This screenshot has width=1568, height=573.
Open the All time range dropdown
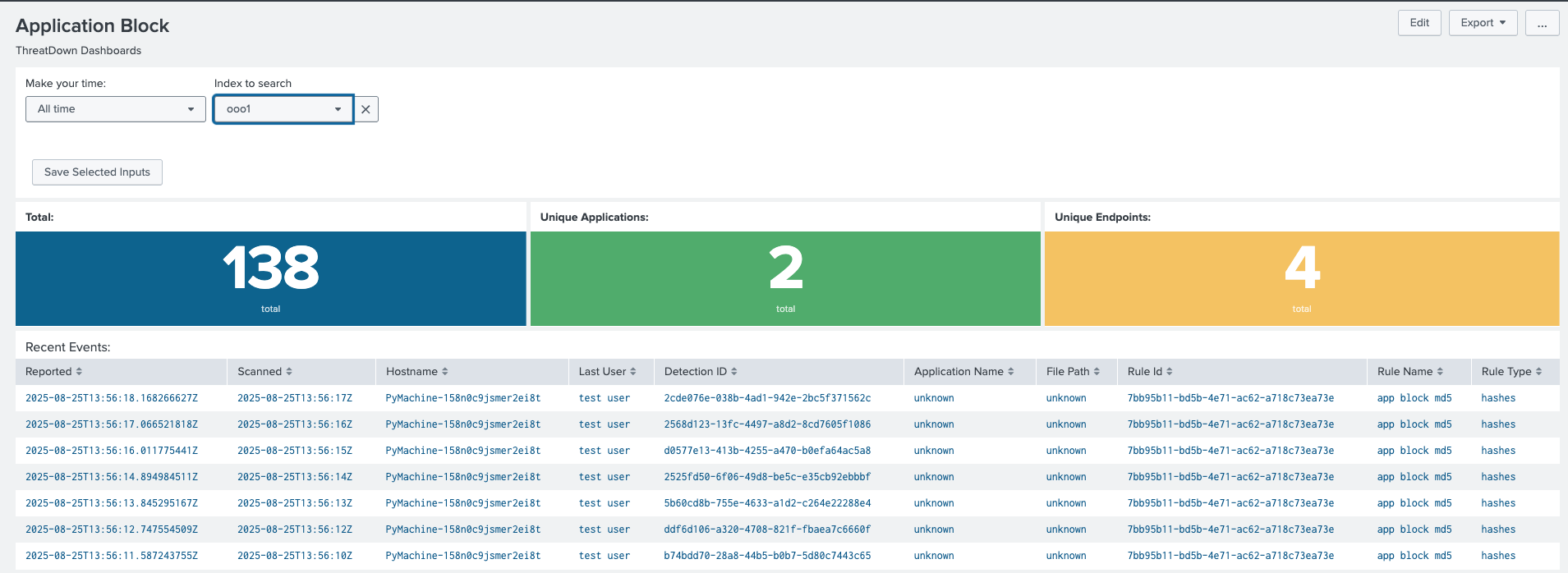(x=116, y=109)
